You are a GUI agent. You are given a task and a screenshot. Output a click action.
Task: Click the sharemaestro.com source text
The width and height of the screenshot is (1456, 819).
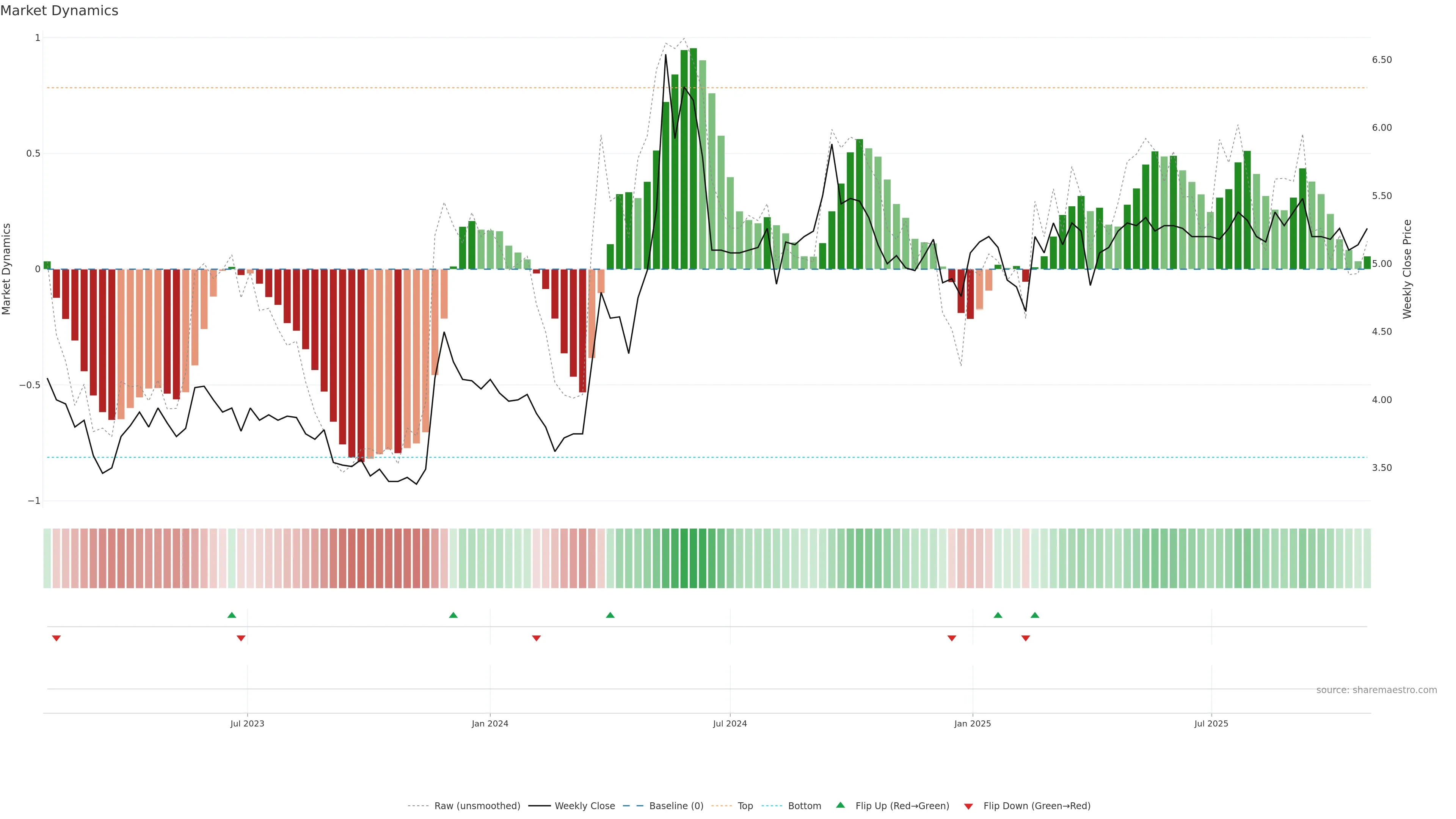point(1376,690)
